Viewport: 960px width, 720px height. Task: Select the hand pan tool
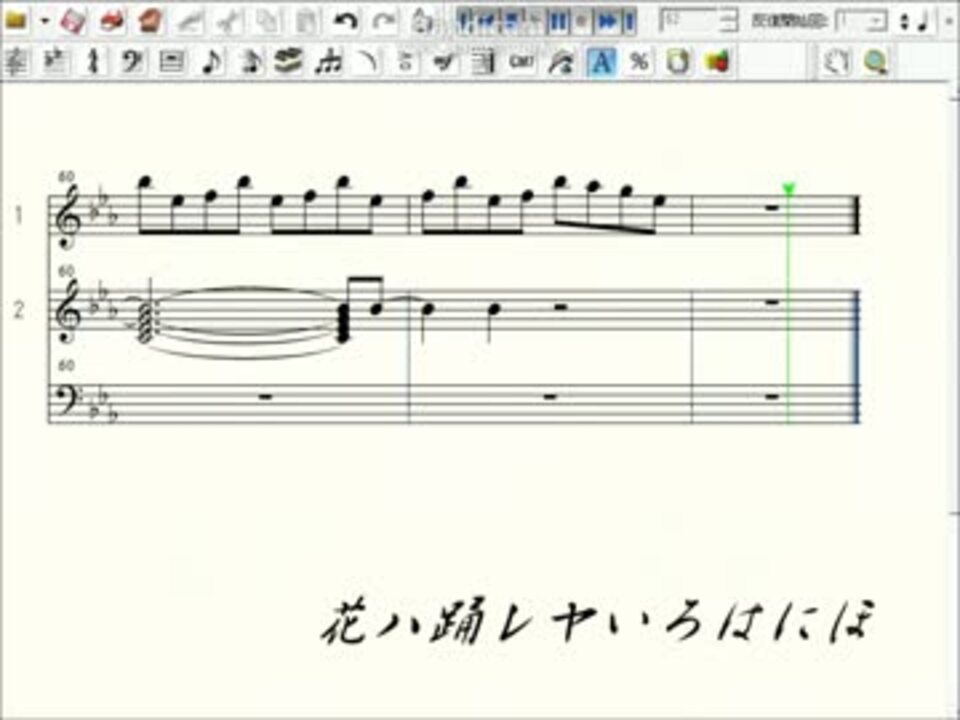(x=836, y=62)
